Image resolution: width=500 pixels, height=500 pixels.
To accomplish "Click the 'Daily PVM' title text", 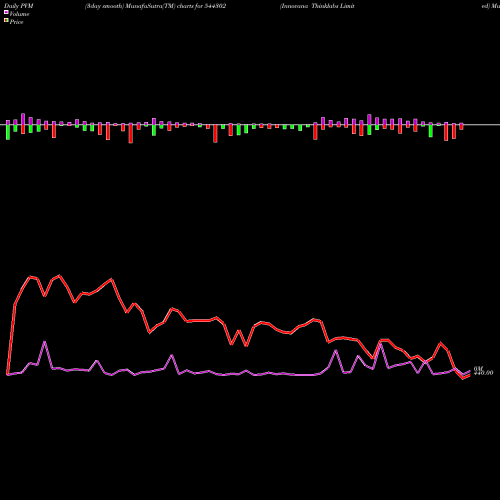I will point(19,6).
